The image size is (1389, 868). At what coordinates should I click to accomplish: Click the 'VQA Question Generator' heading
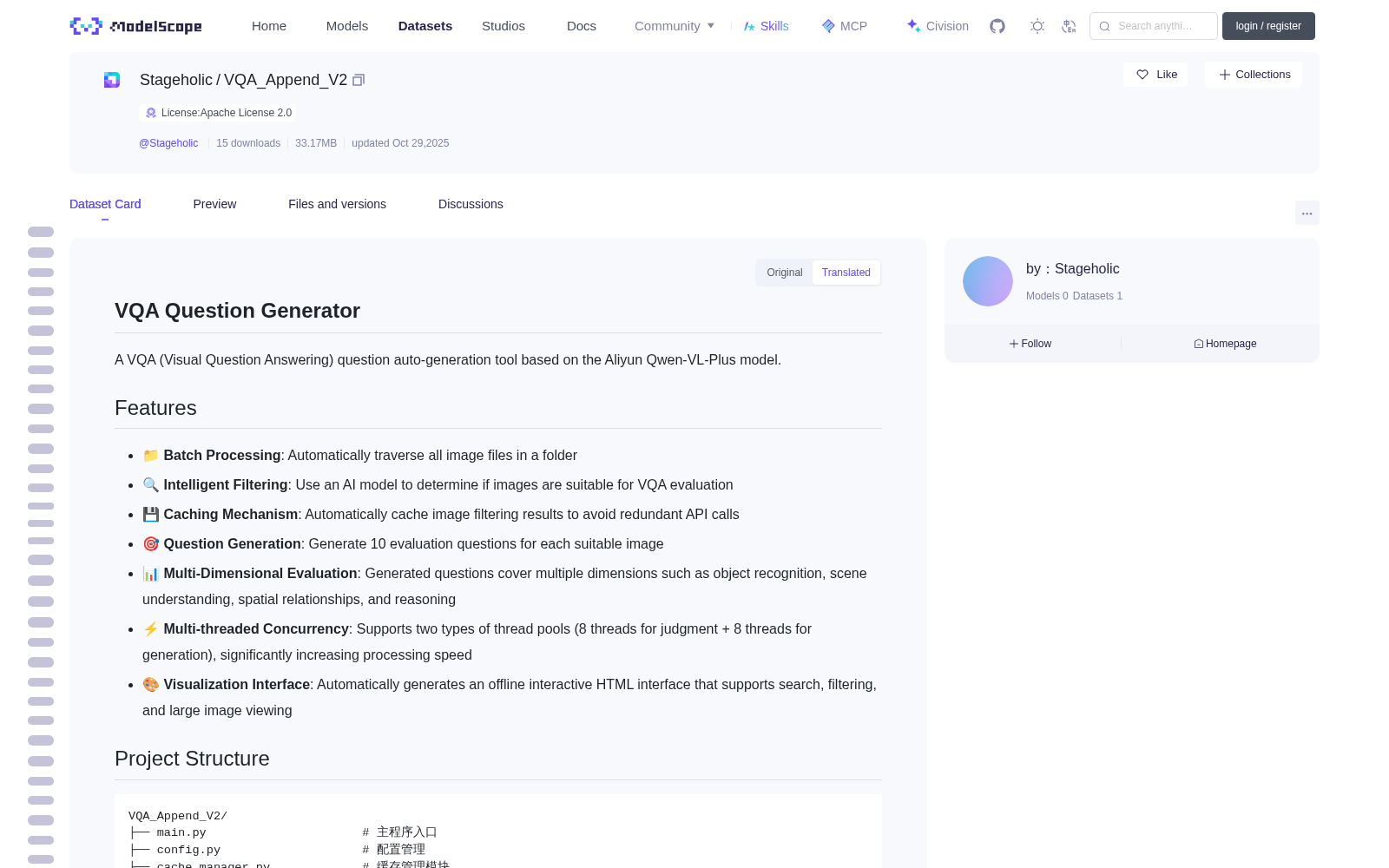point(237,311)
